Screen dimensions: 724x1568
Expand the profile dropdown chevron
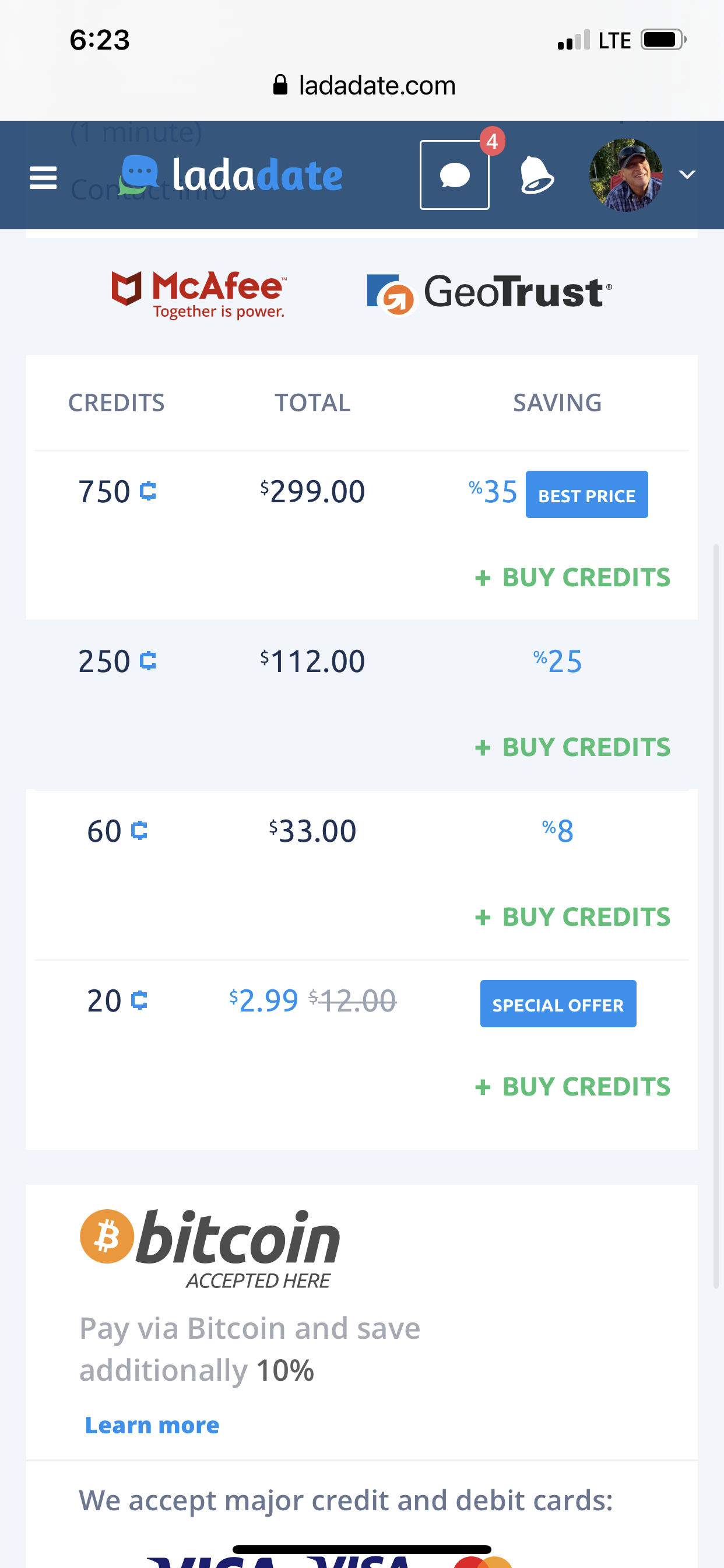(x=687, y=176)
